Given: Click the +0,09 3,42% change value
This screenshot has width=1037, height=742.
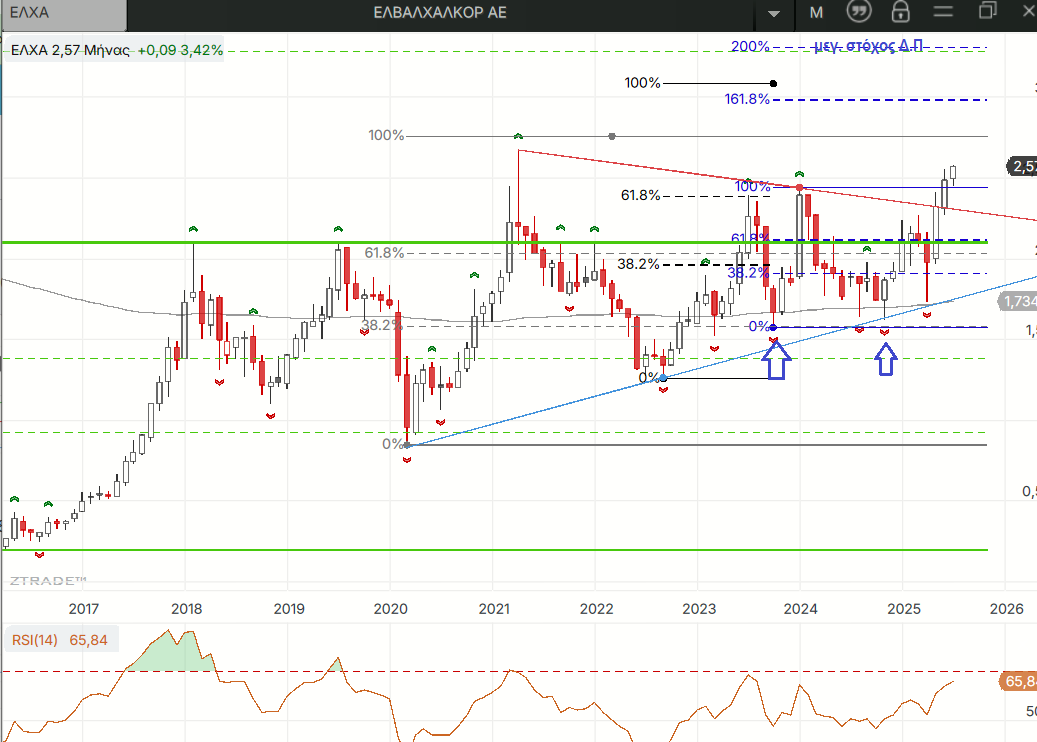Looking at the screenshot, I should (x=181, y=50).
